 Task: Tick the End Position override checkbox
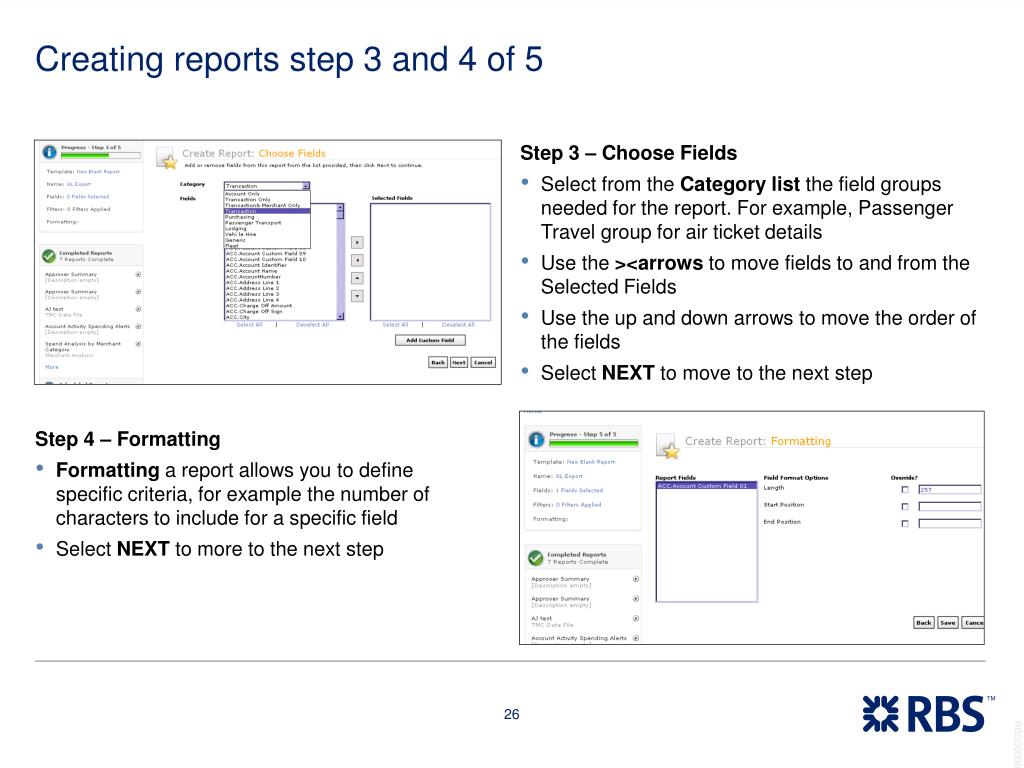(x=905, y=524)
